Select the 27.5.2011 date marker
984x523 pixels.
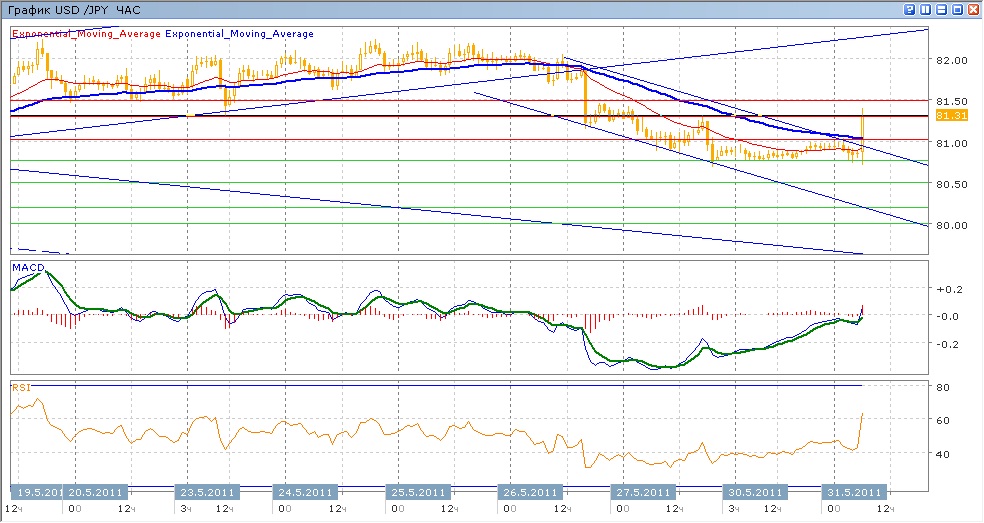pos(641,492)
